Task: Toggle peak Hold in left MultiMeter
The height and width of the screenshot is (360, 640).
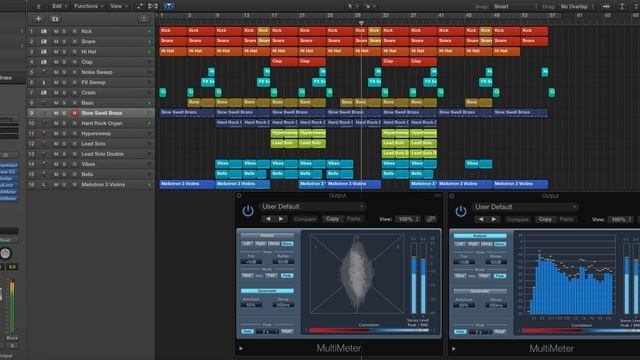Action: click(x=247, y=331)
